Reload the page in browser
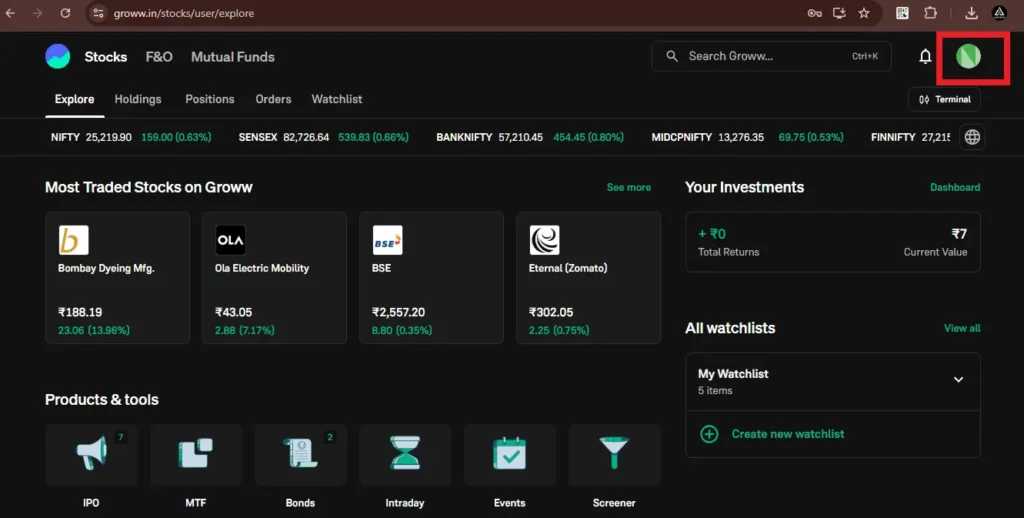The width and height of the screenshot is (1024, 518). [x=65, y=13]
